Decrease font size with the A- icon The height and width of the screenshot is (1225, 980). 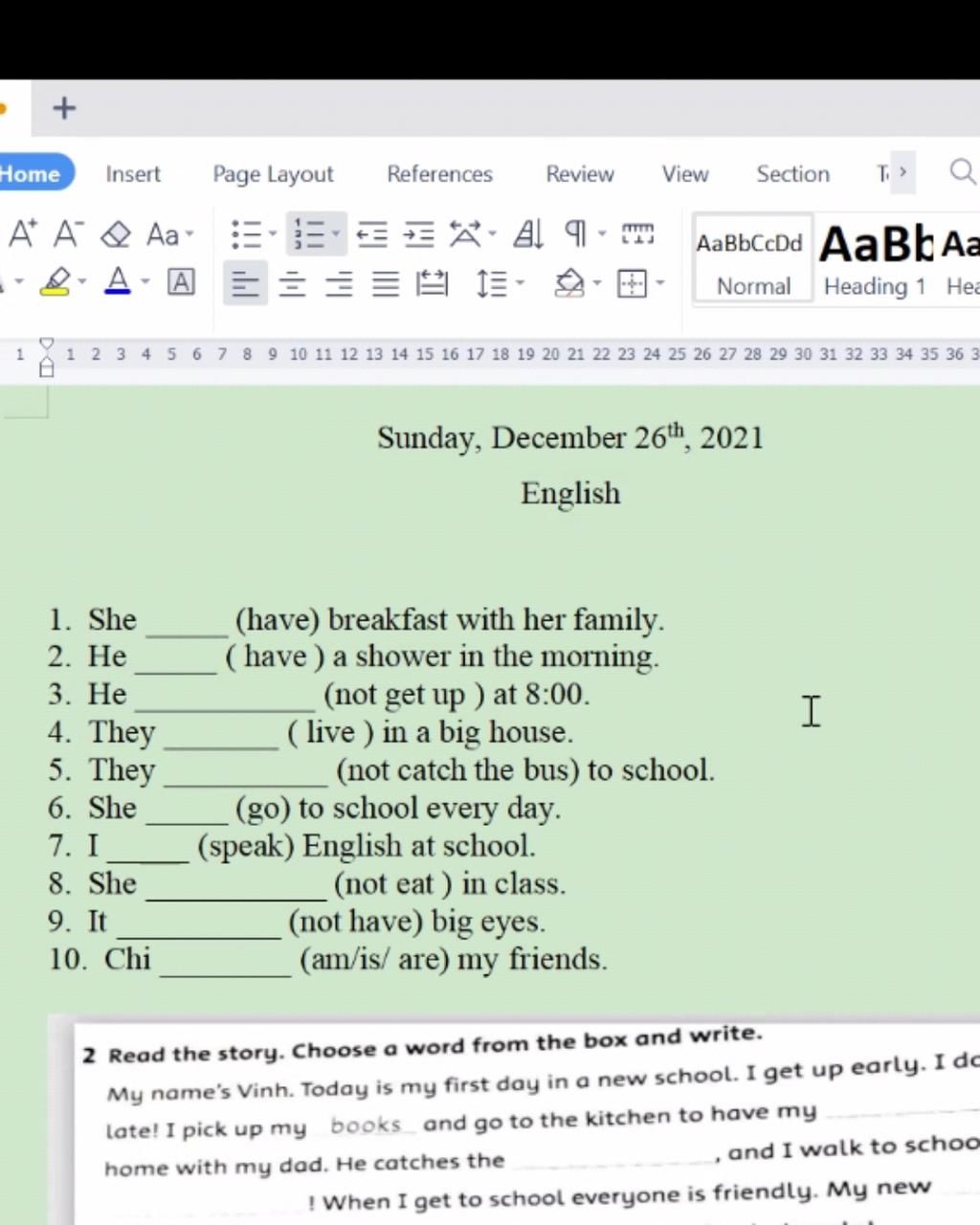tap(68, 234)
